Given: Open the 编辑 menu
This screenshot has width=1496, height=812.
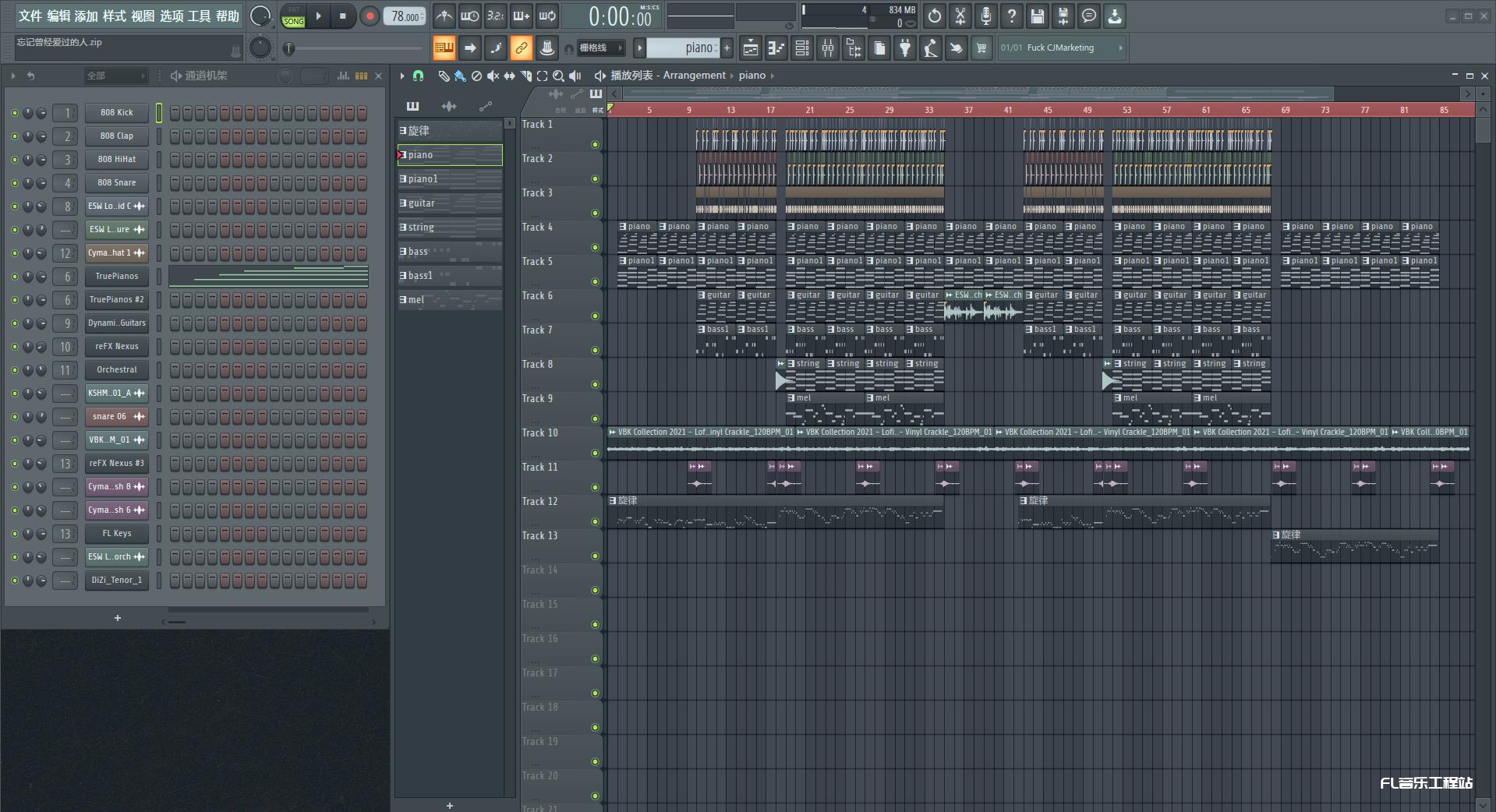Looking at the screenshot, I should pyautogui.click(x=58, y=16).
